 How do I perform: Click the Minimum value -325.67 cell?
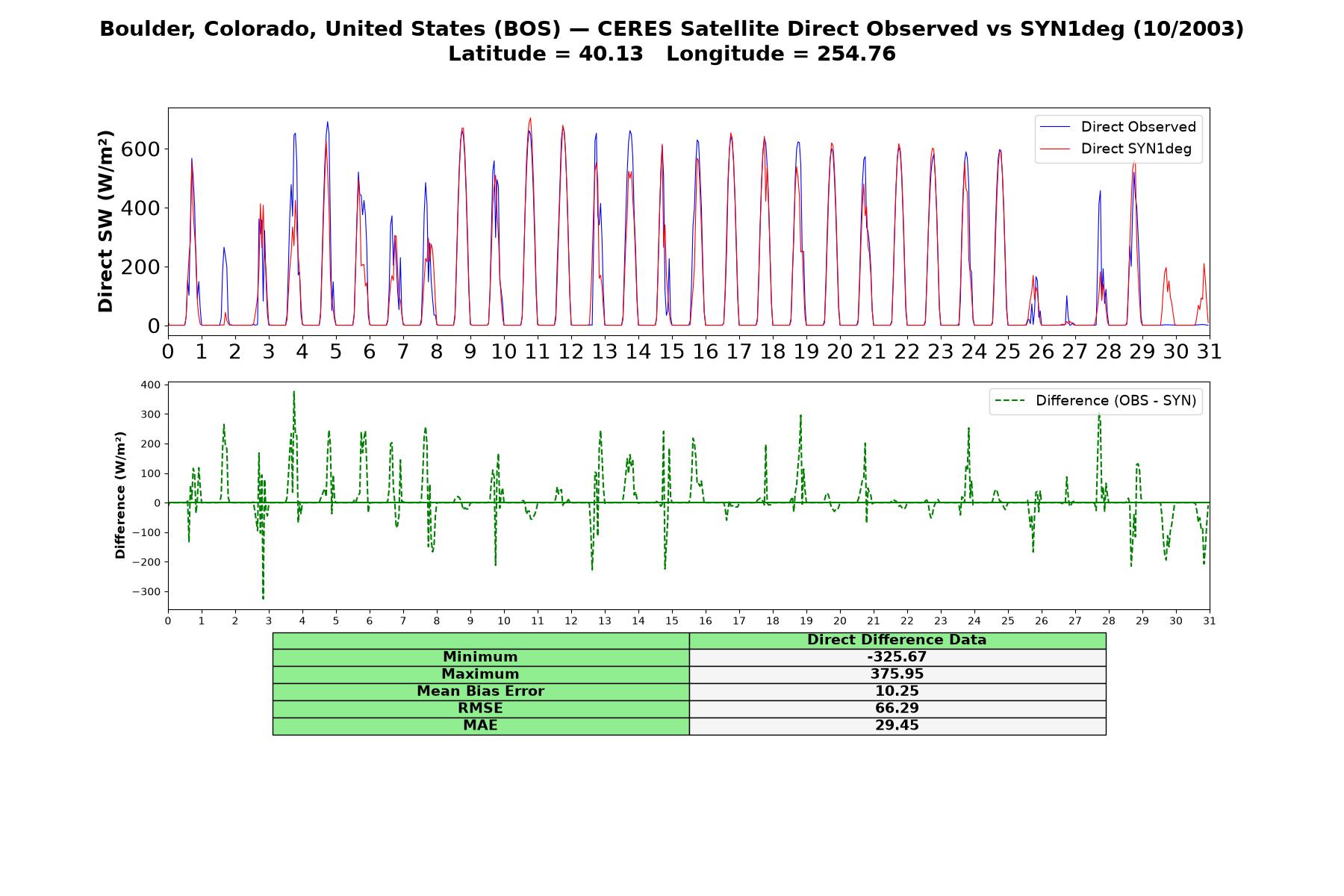(897, 657)
